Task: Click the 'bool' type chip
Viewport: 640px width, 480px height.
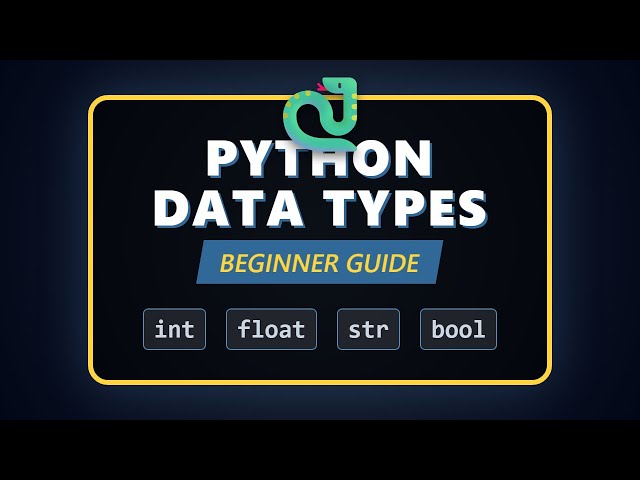Action: pyautogui.click(x=458, y=329)
